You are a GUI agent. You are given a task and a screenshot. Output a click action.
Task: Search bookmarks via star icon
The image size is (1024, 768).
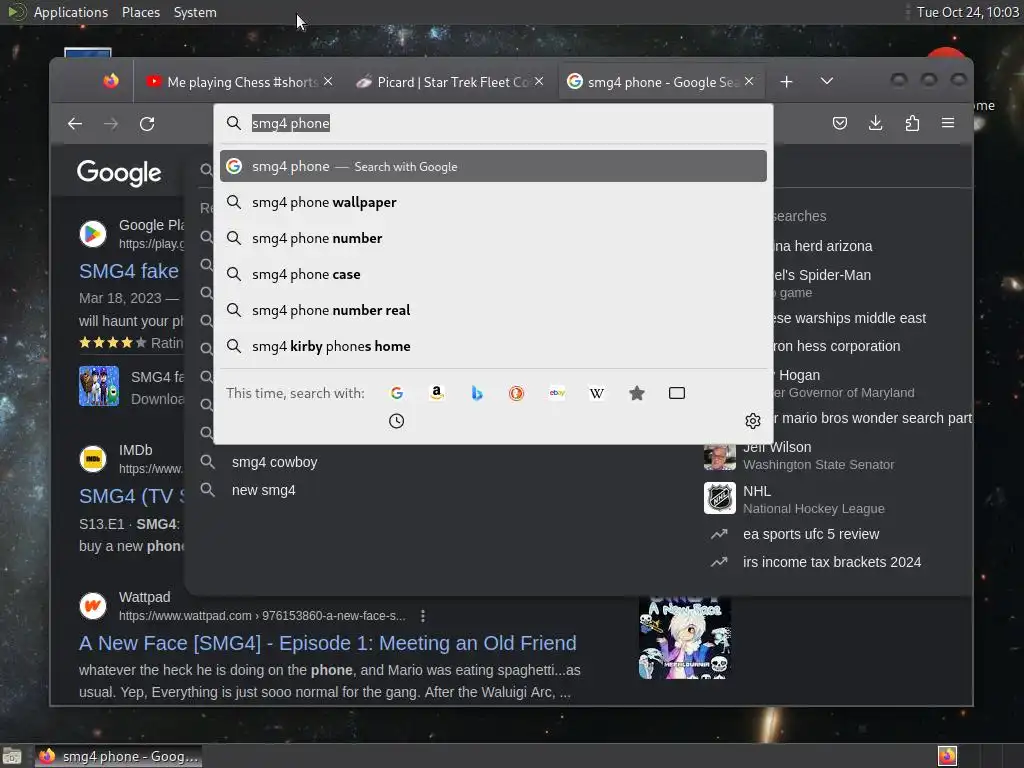[637, 393]
